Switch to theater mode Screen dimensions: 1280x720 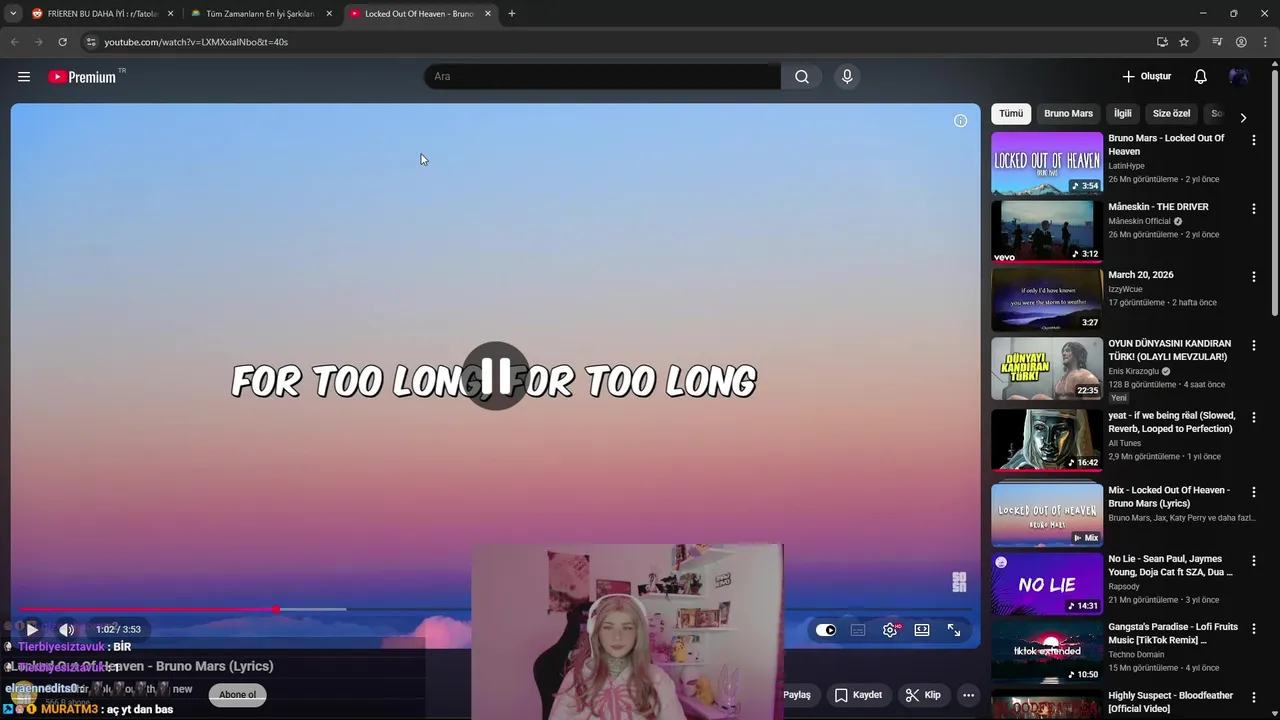pos(922,630)
